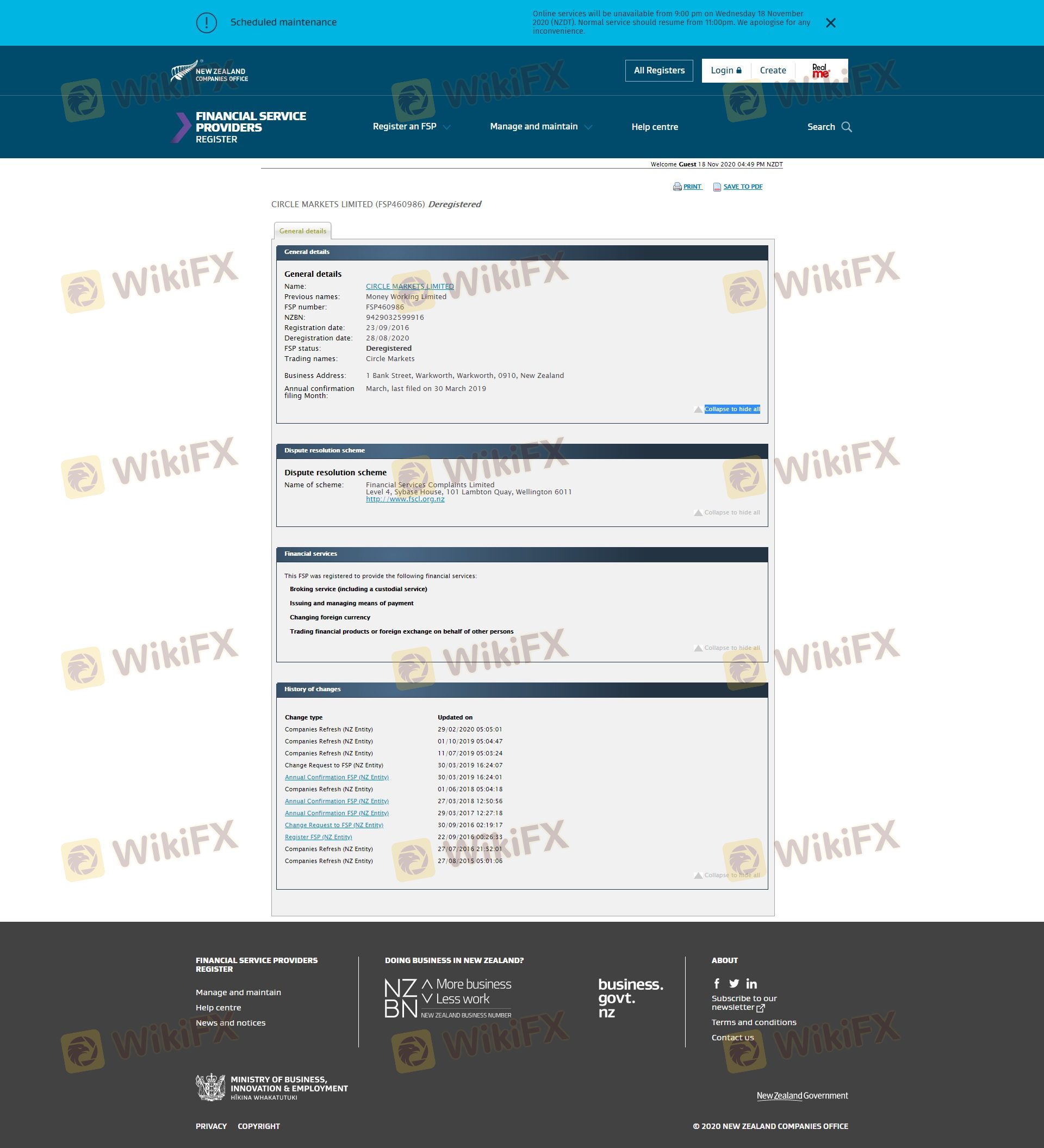
Task: Open the CIRCLE MARKETS LIMITED name link
Action: [x=409, y=287]
